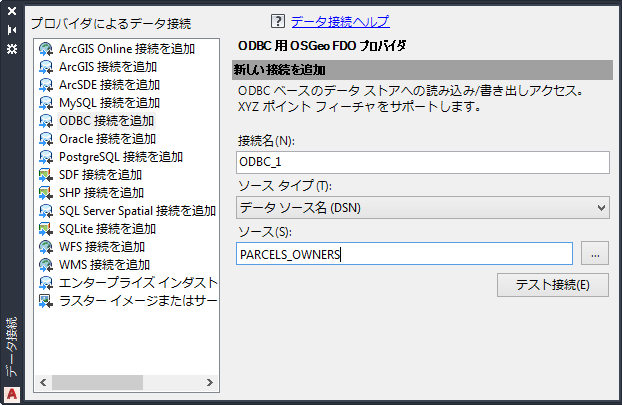Image resolution: width=622 pixels, height=405 pixels.
Task: Click the question mark help icon
Action: (x=278, y=21)
